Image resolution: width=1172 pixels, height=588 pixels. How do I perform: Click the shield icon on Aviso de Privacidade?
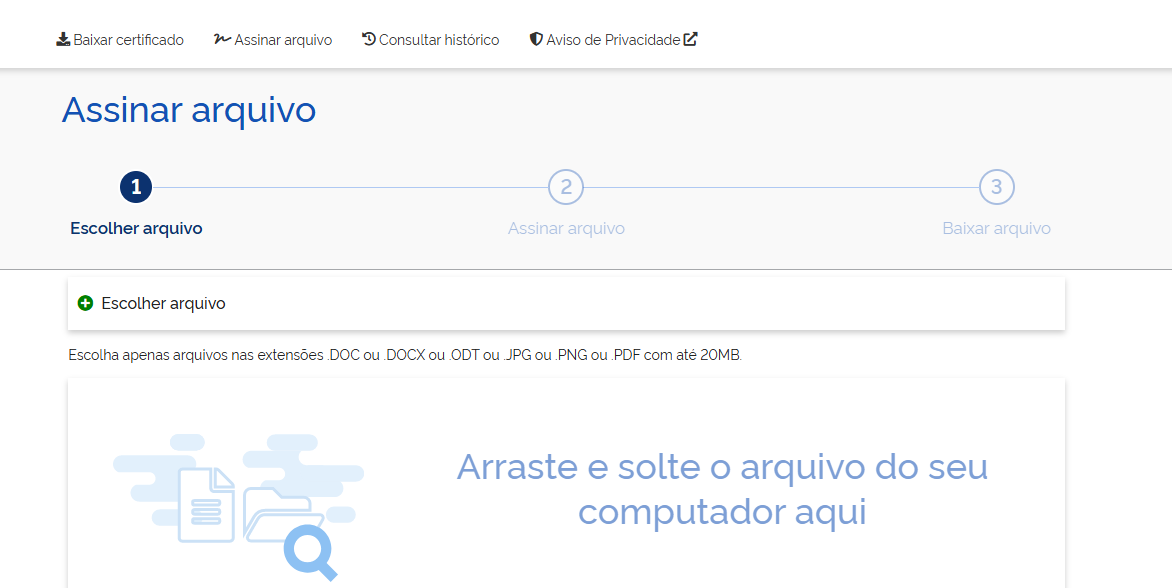pyautogui.click(x=534, y=39)
